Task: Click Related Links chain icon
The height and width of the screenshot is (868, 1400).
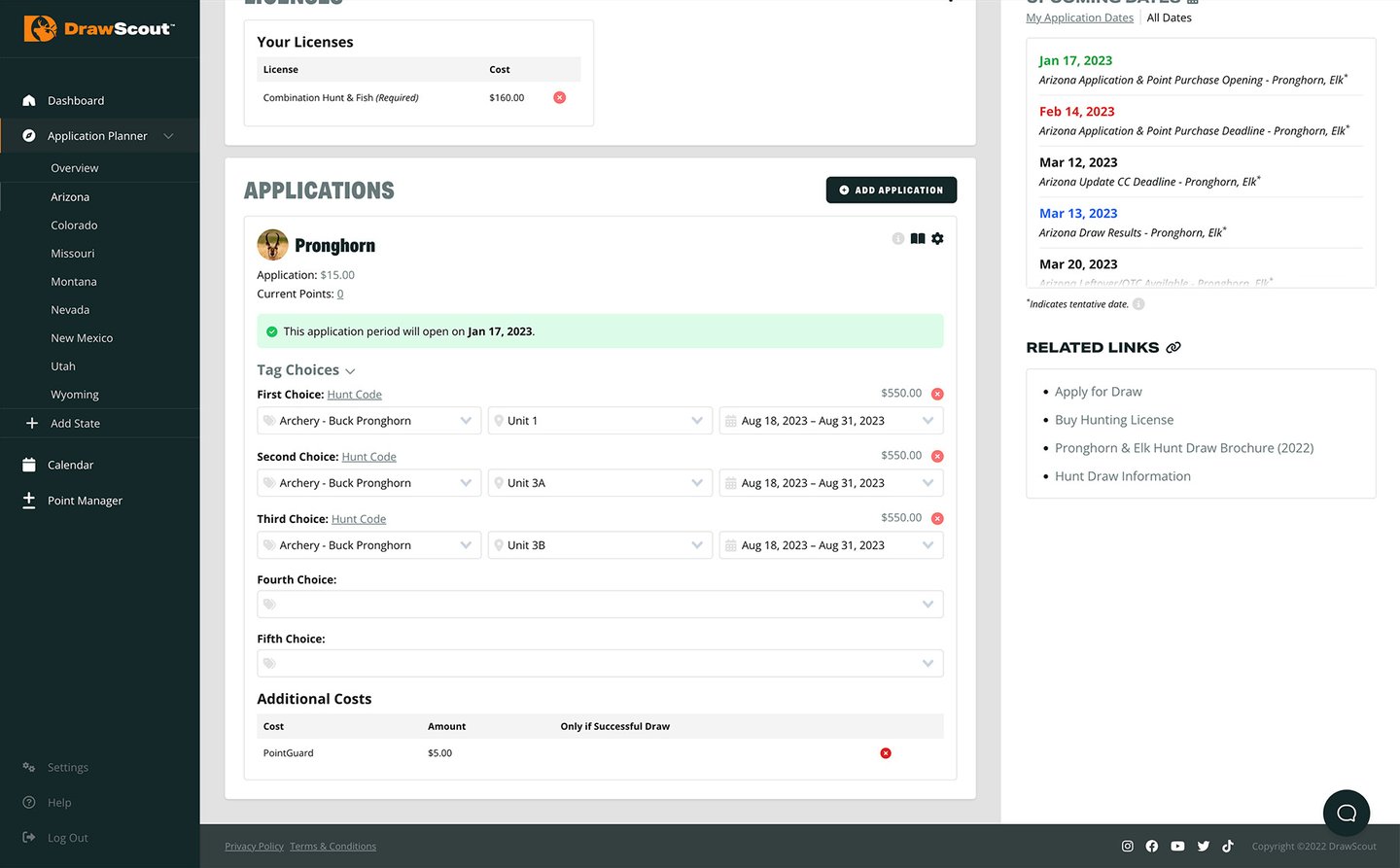Action: click(x=1173, y=347)
